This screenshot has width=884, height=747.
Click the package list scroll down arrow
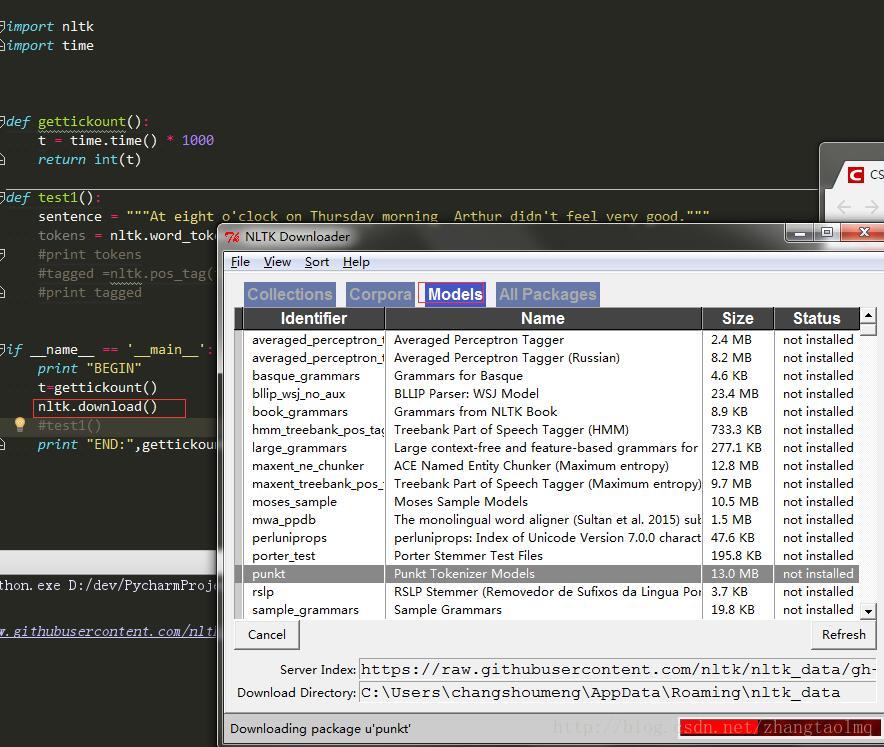tap(868, 611)
